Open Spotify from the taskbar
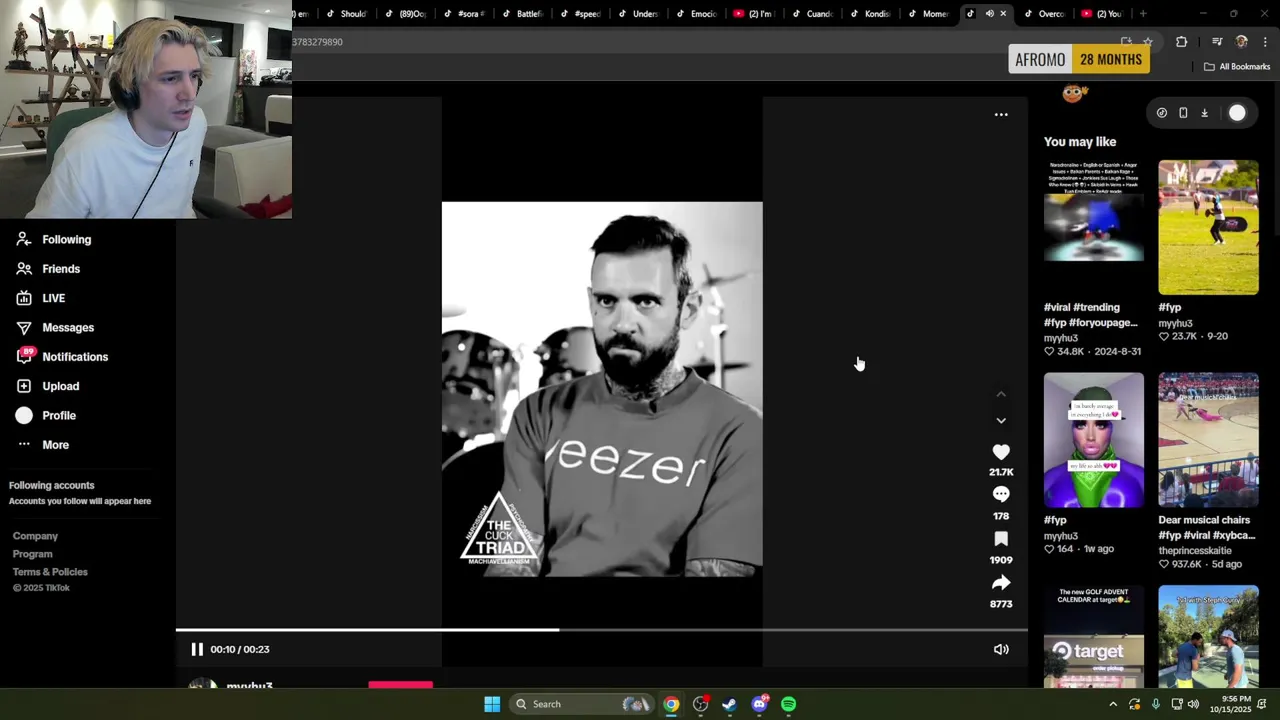Image resolution: width=1280 pixels, height=720 pixels. (788, 704)
